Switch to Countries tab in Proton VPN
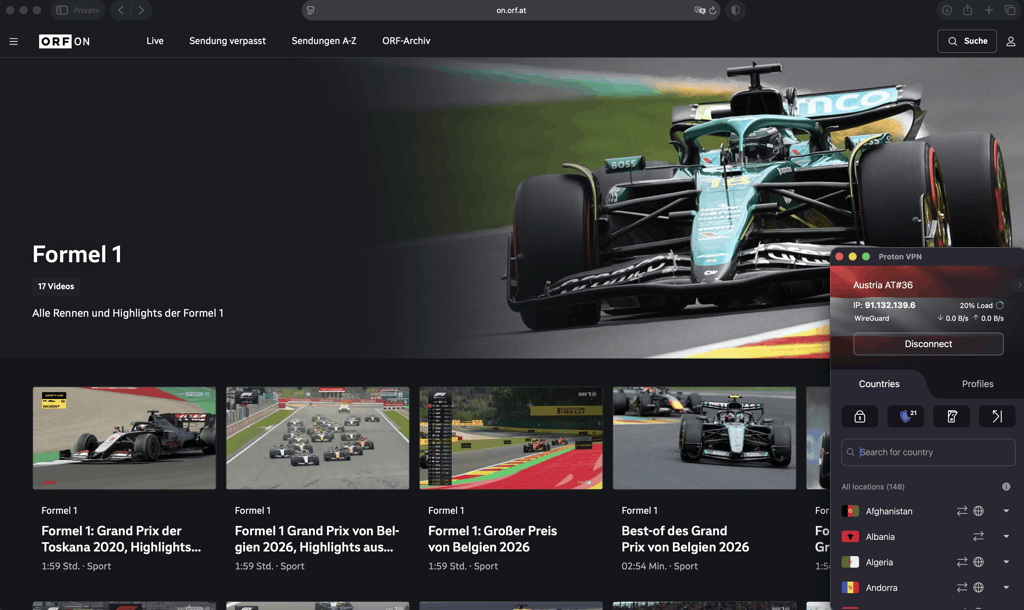This screenshot has width=1024, height=610. [878, 384]
